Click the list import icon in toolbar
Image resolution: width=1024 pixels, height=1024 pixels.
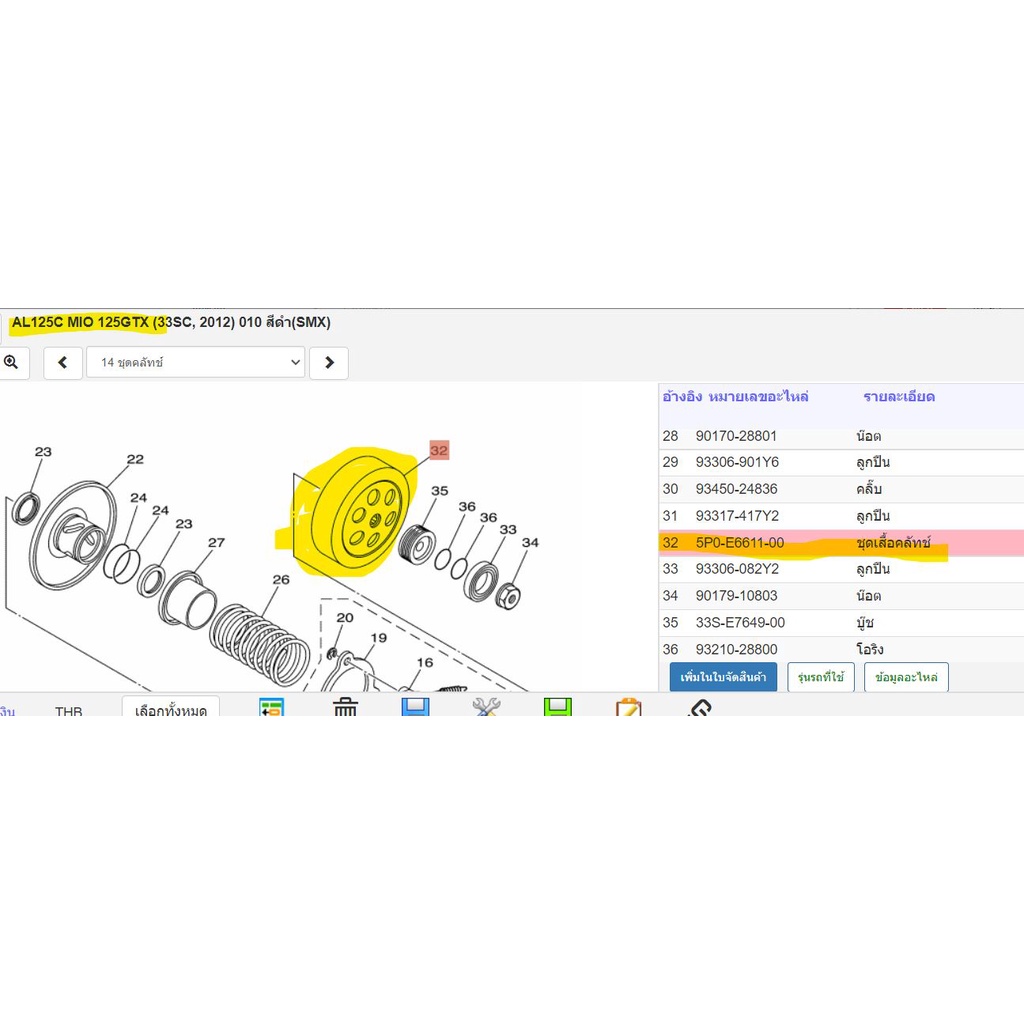272,707
